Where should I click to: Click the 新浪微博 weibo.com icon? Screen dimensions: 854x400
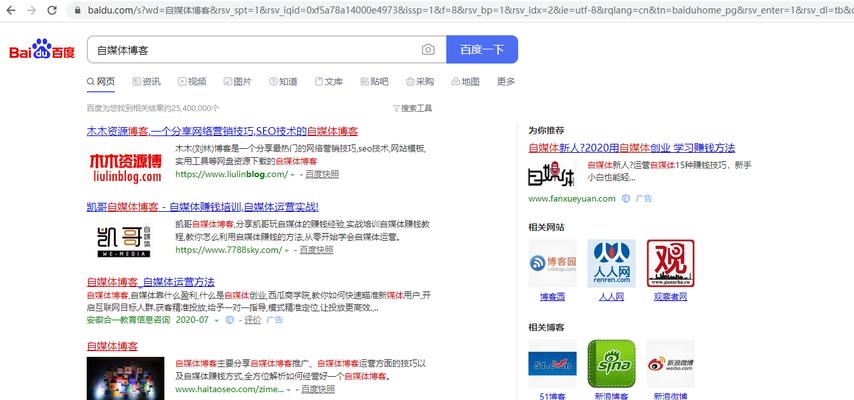(x=670, y=363)
